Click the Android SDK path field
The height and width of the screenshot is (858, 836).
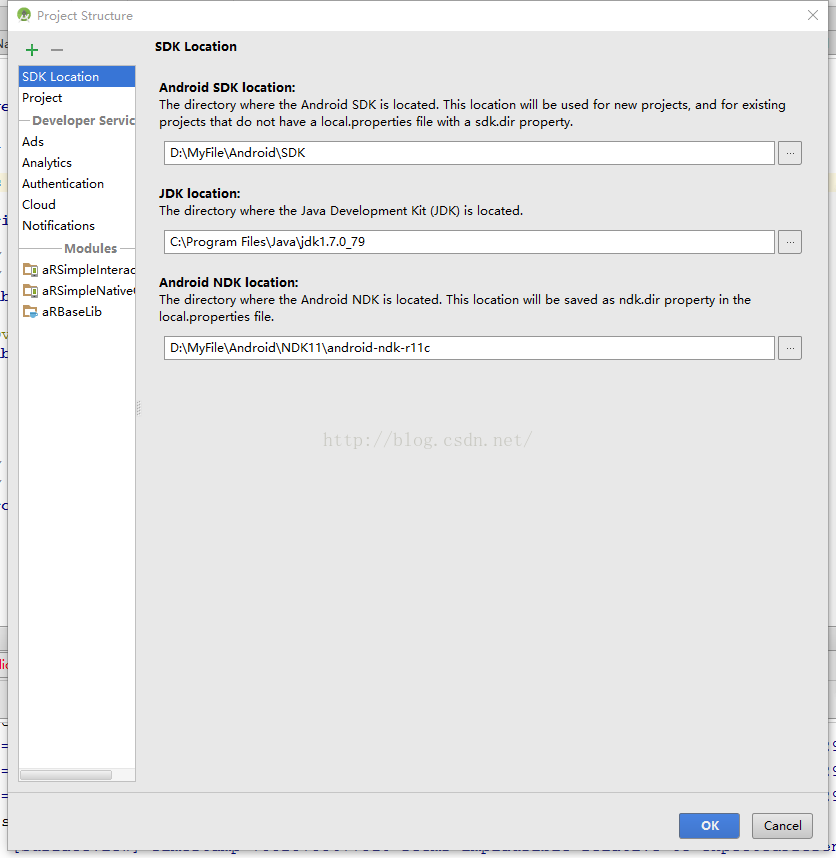click(x=469, y=153)
